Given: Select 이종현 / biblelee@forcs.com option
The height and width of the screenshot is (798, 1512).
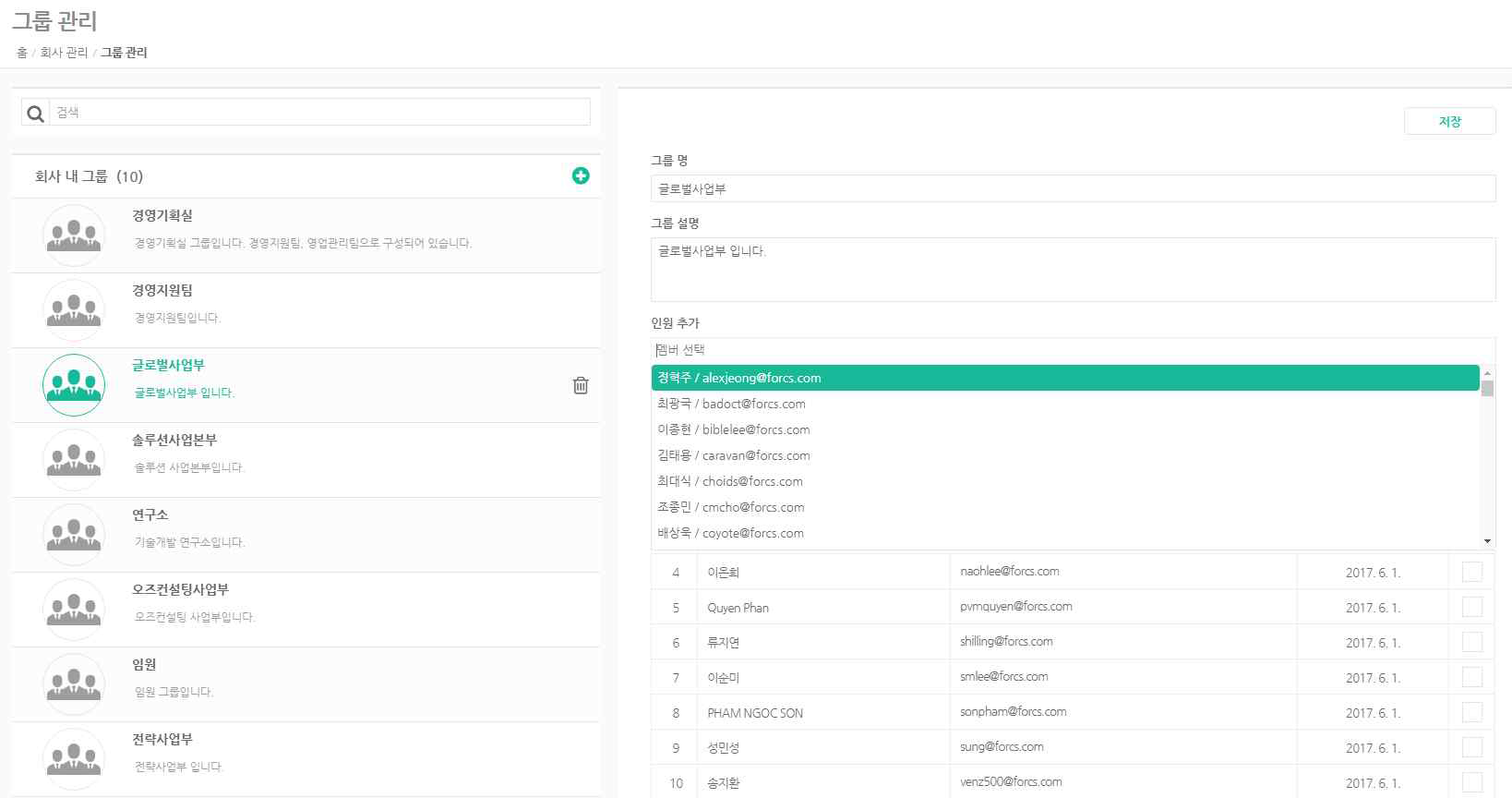Looking at the screenshot, I should point(1065,429).
